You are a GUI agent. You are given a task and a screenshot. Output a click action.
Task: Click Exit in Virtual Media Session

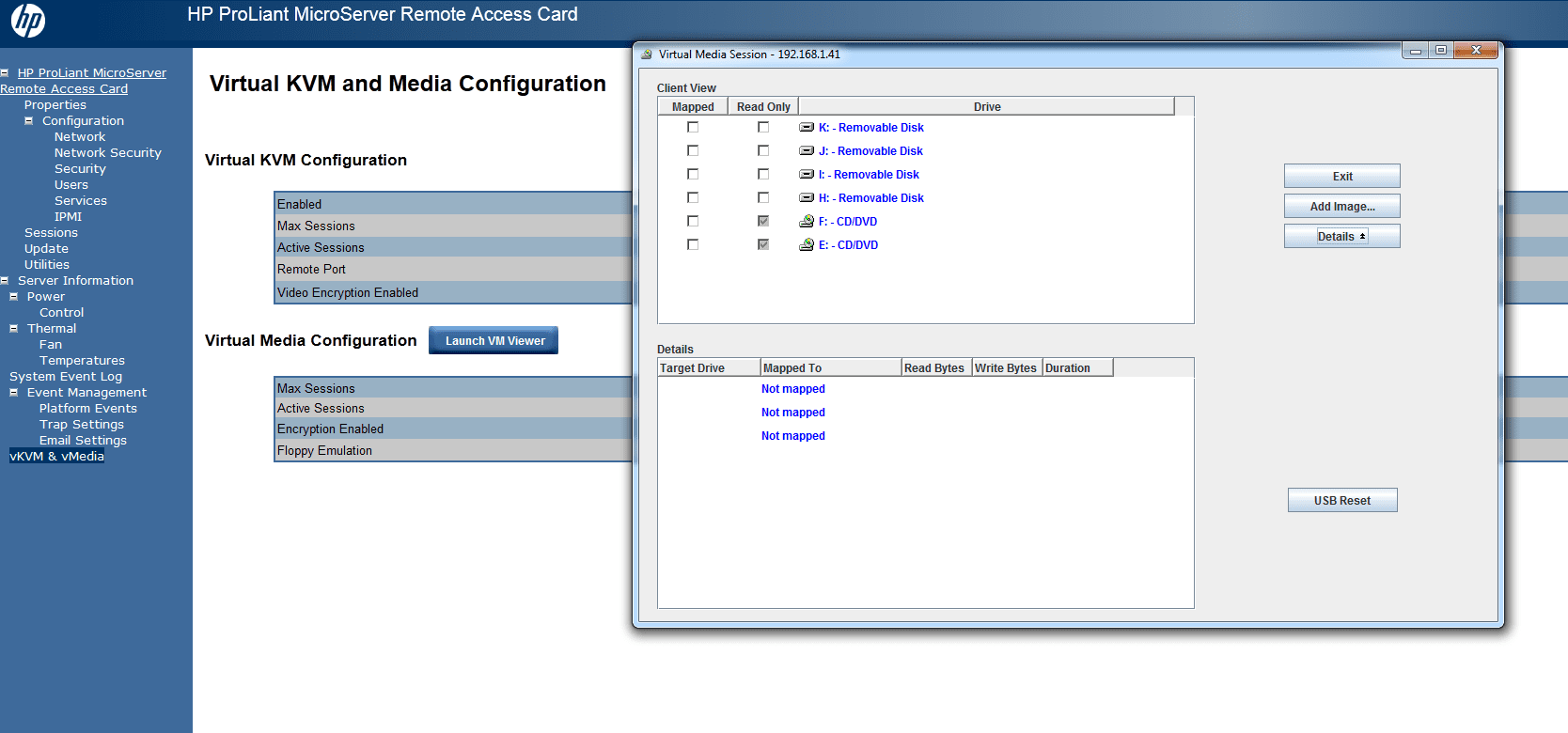coord(1342,176)
